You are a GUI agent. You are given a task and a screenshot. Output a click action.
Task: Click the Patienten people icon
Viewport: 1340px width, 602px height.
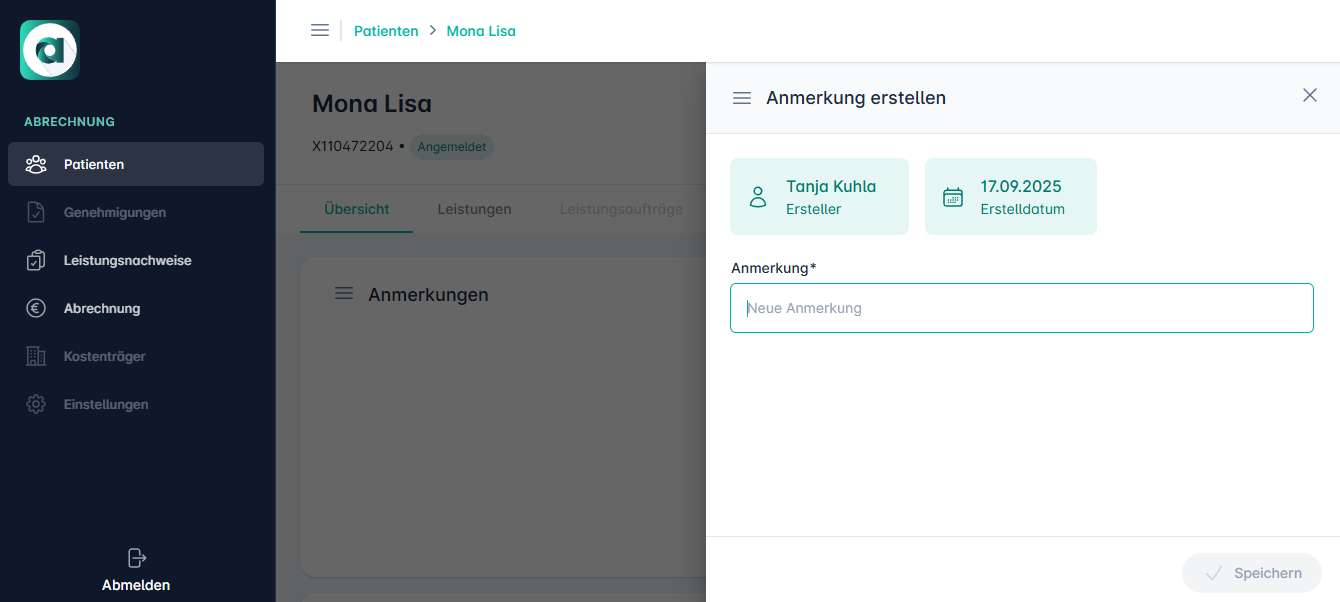(36, 164)
